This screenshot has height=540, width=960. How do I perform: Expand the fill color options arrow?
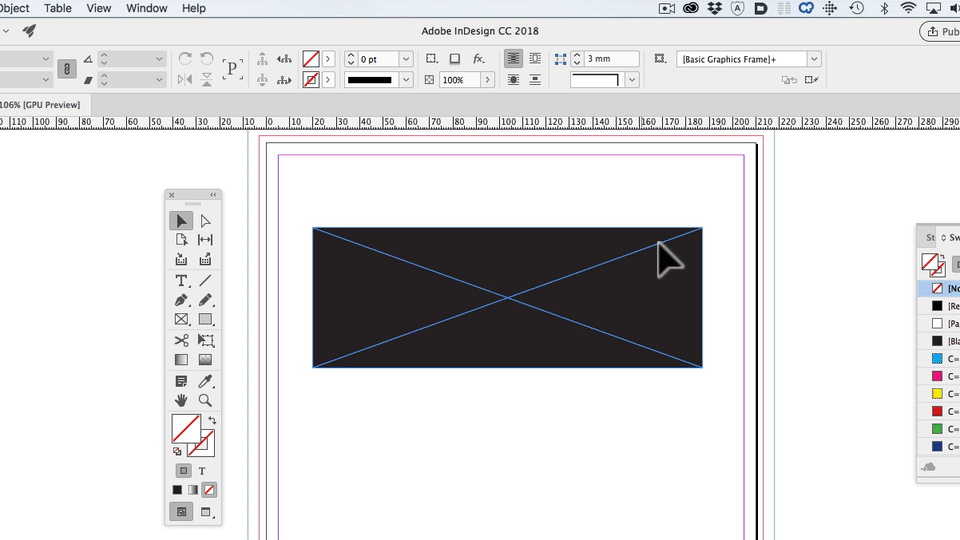[x=328, y=59]
